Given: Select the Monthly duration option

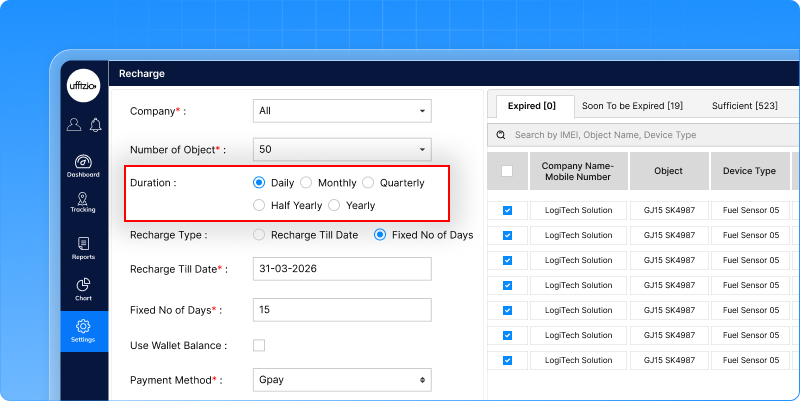Looking at the screenshot, I should [307, 183].
